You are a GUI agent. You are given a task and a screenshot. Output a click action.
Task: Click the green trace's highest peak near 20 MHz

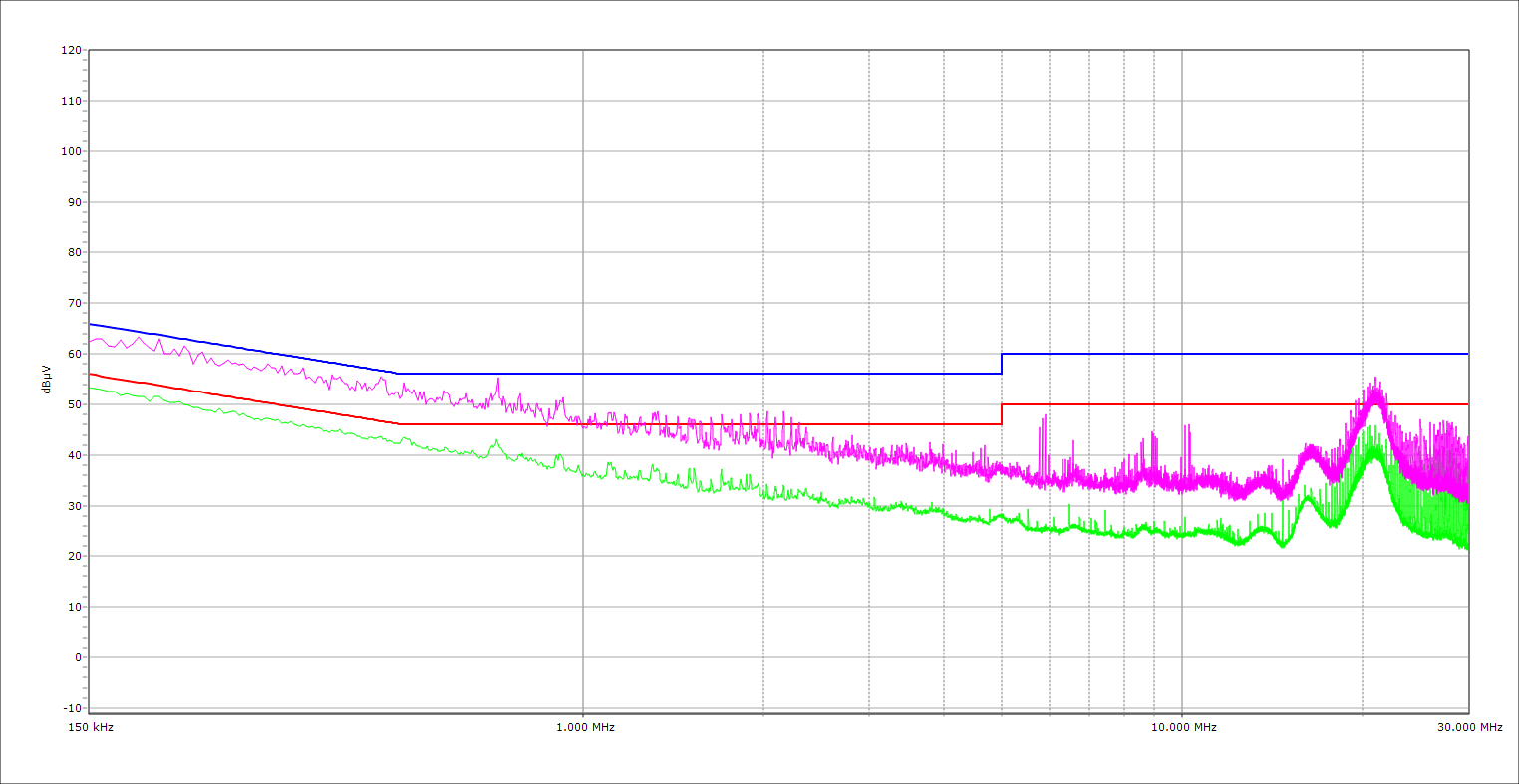(x=1374, y=428)
